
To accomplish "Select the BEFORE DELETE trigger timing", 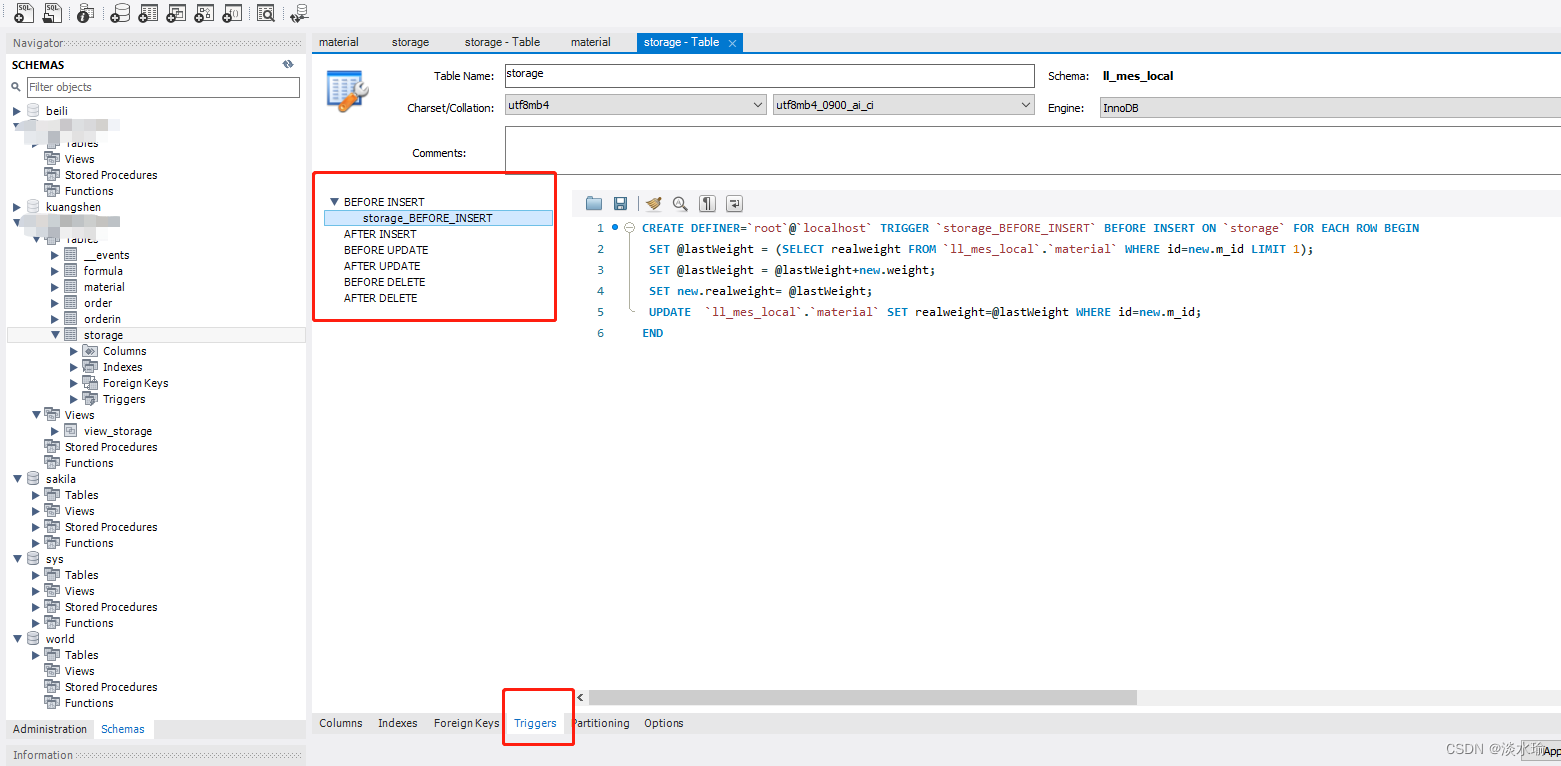I will pos(385,282).
